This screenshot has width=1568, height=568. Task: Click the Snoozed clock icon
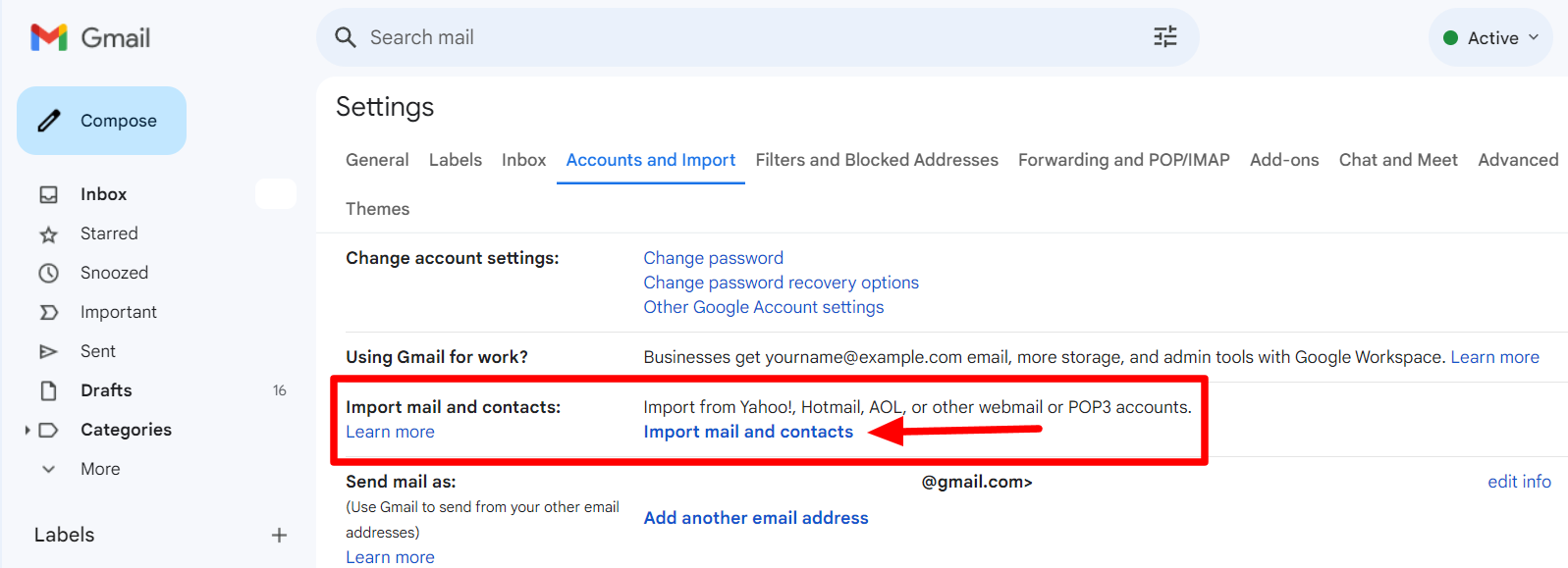click(48, 273)
